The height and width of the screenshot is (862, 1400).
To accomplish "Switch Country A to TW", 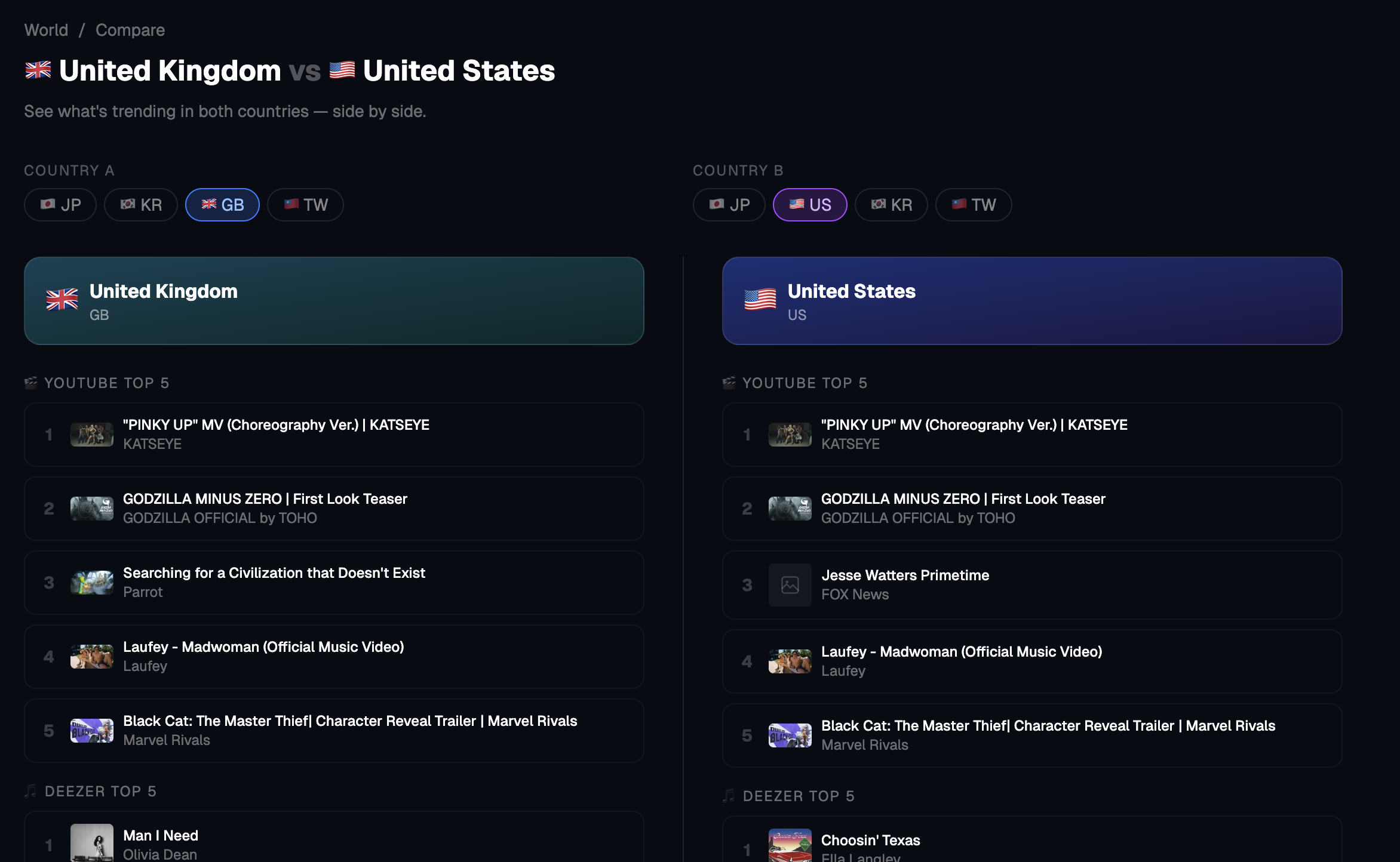I will [x=305, y=205].
